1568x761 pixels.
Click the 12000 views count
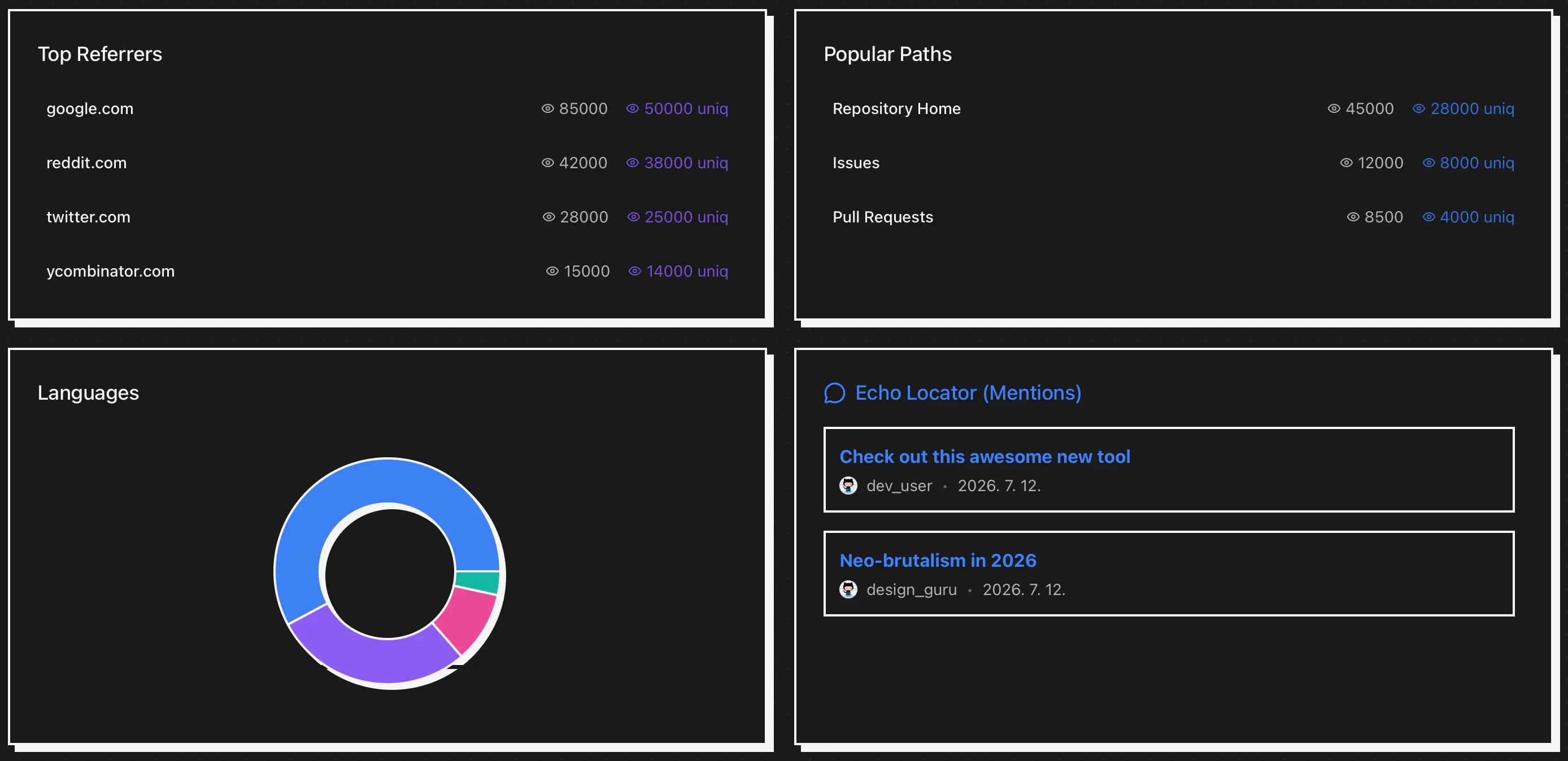click(1380, 163)
